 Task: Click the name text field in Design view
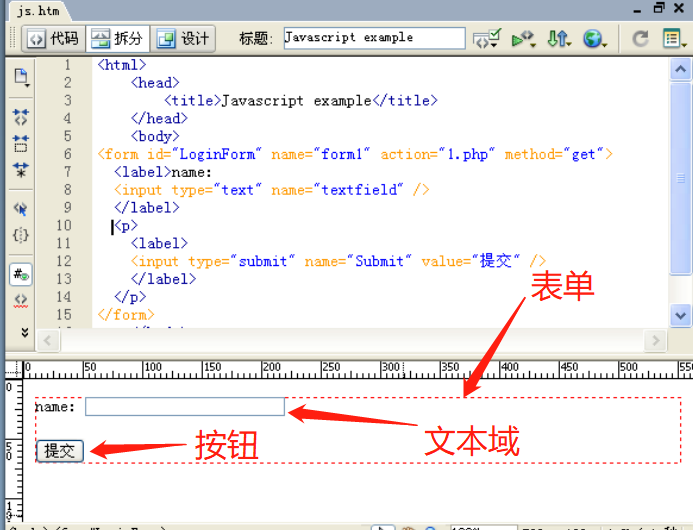(185, 407)
